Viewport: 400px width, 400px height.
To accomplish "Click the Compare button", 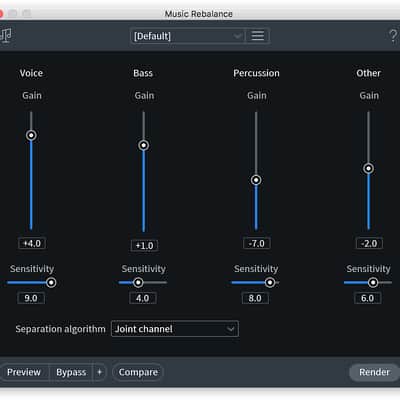I will 138,372.
